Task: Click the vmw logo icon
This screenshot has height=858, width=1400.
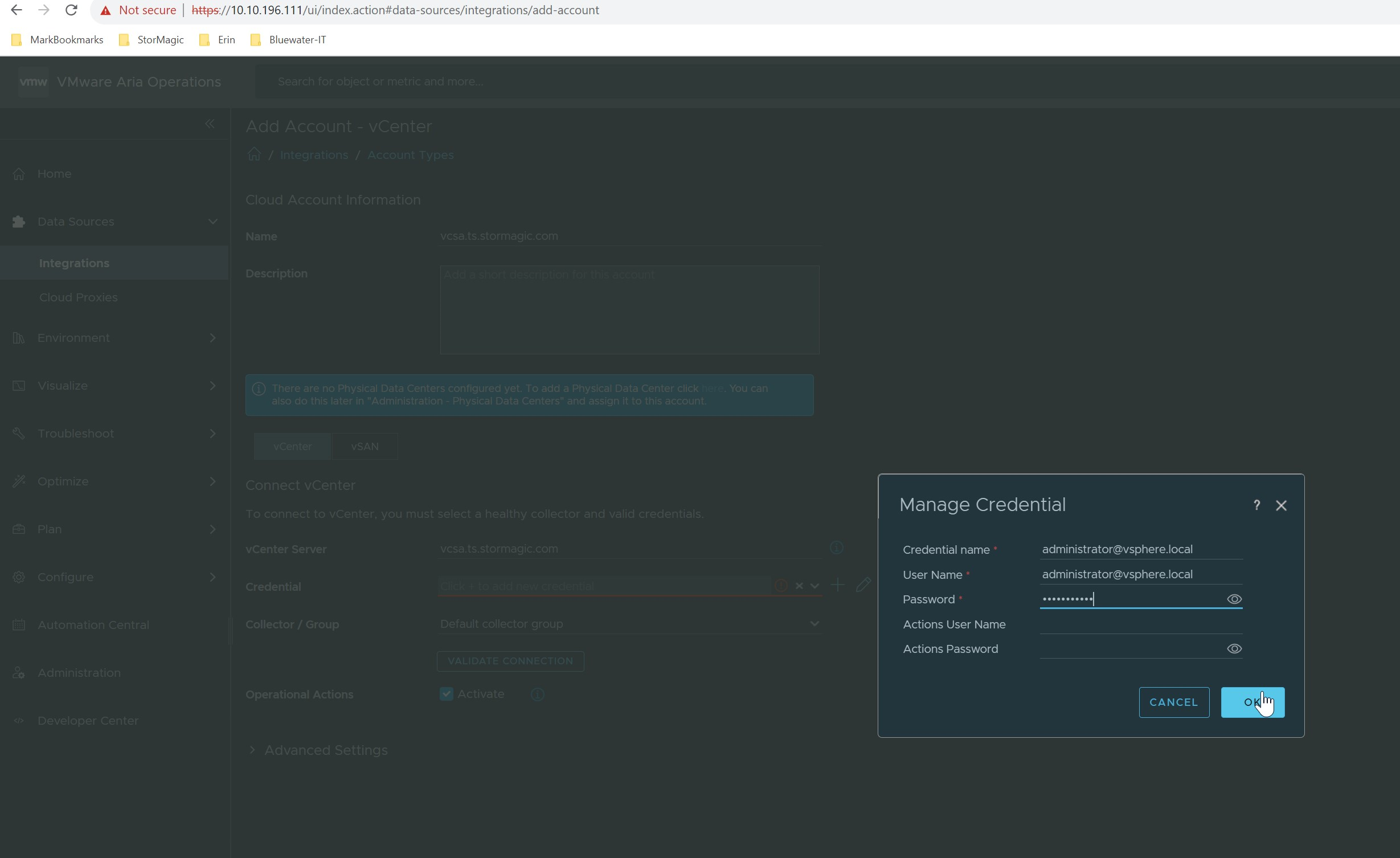Action: [x=33, y=82]
